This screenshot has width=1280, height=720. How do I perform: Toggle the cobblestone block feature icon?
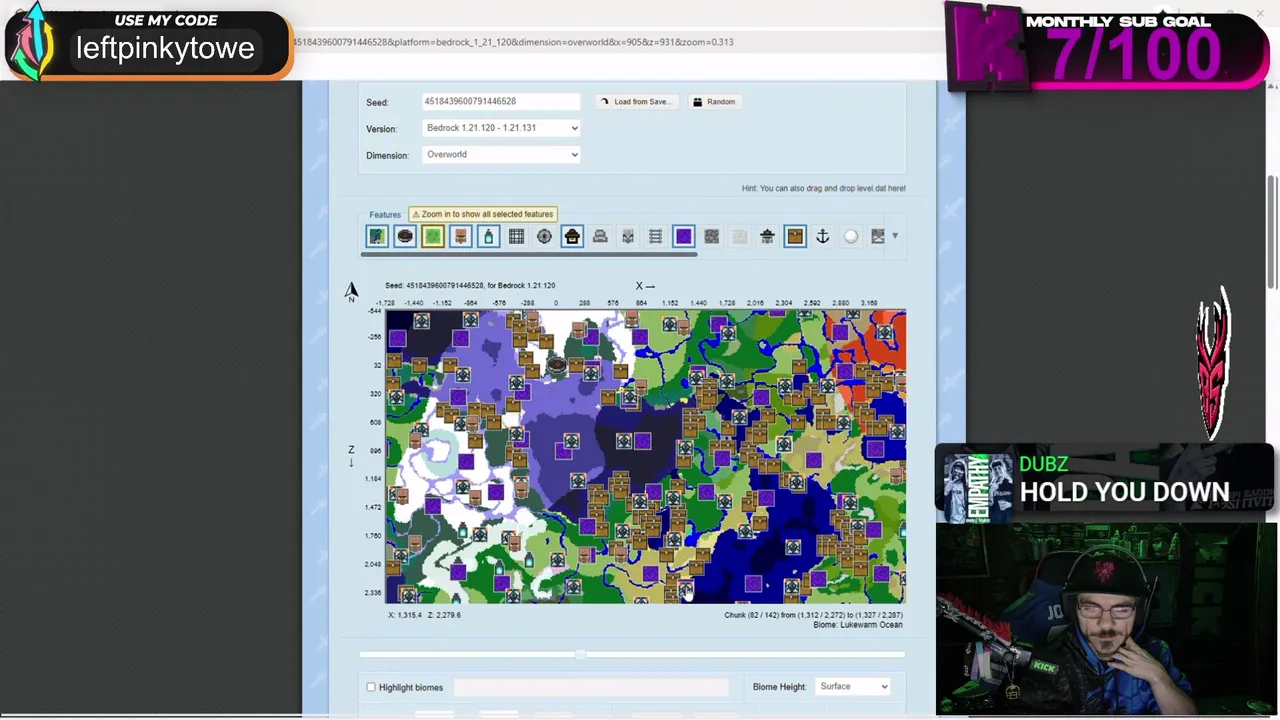pyautogui.click(x=711, y=236)
